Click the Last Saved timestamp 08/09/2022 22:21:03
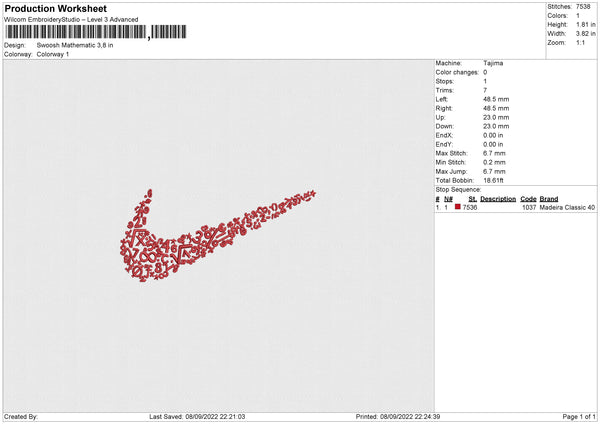This screenshot has height=424, width=600. pyautogui.click(x=215, y=417)
